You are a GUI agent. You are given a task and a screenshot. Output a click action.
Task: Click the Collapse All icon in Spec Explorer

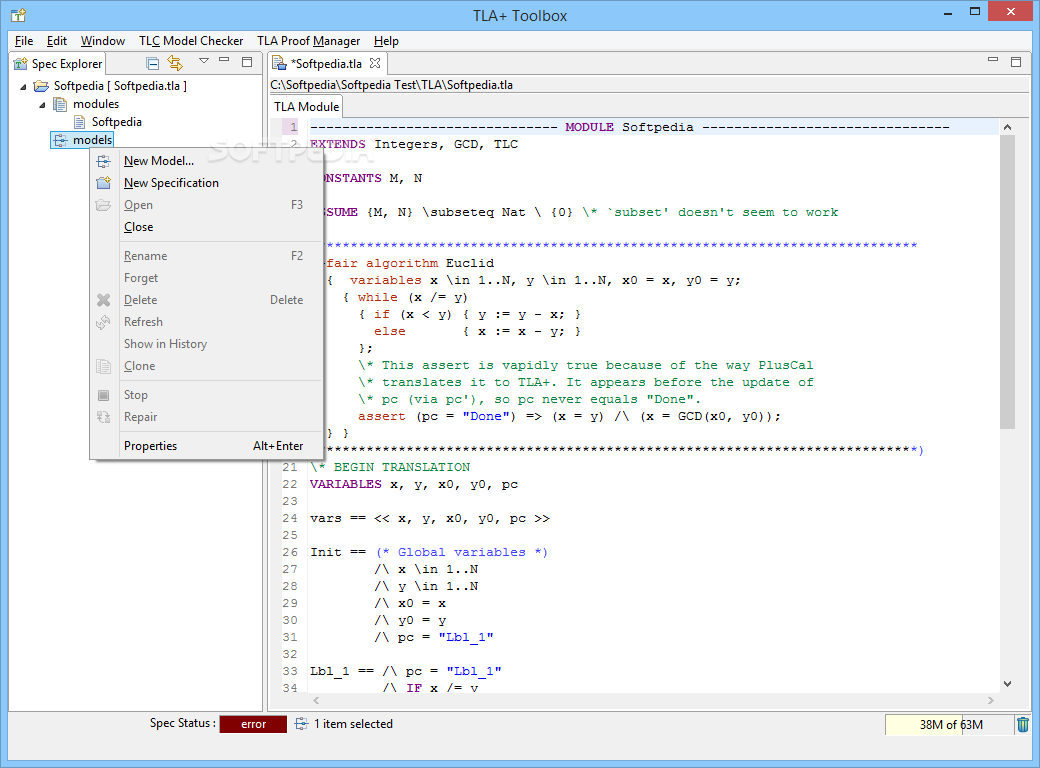pos(153,63)
